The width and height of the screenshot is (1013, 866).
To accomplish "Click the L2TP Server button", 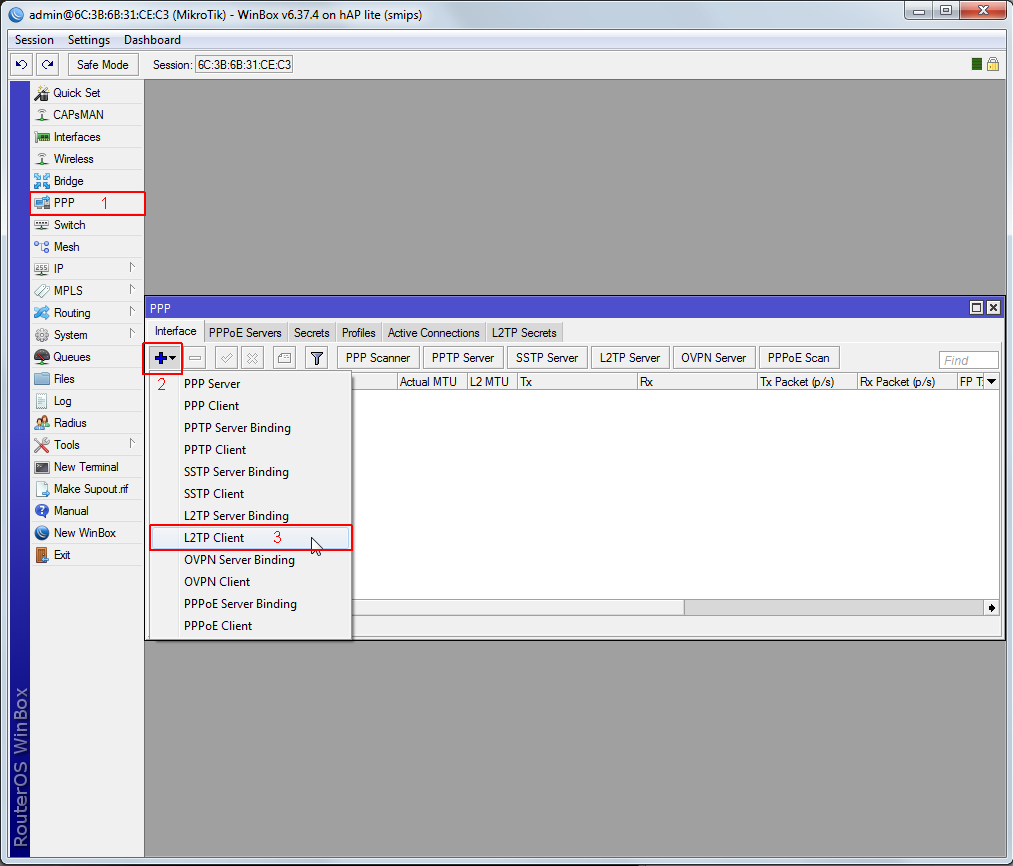I will (629, 358).
